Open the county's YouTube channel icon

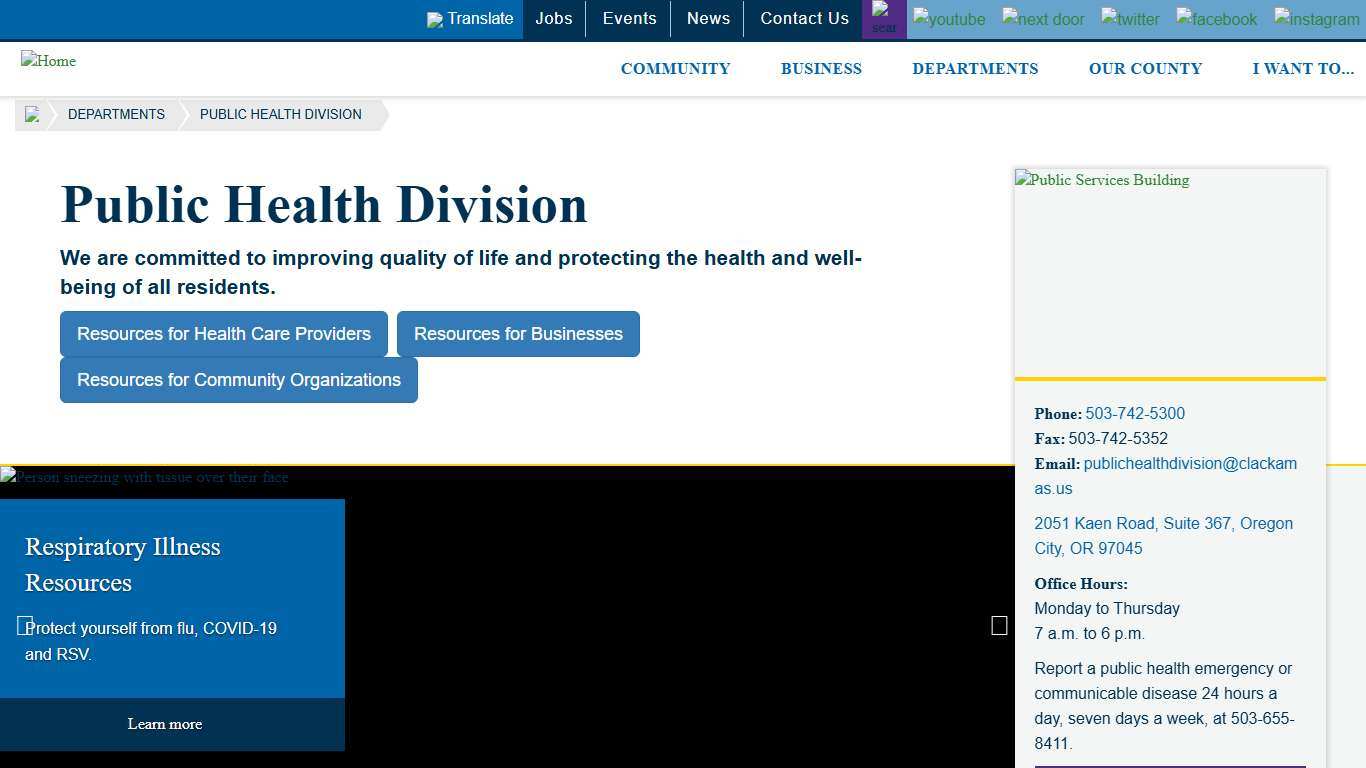click(x=948, y=19)
